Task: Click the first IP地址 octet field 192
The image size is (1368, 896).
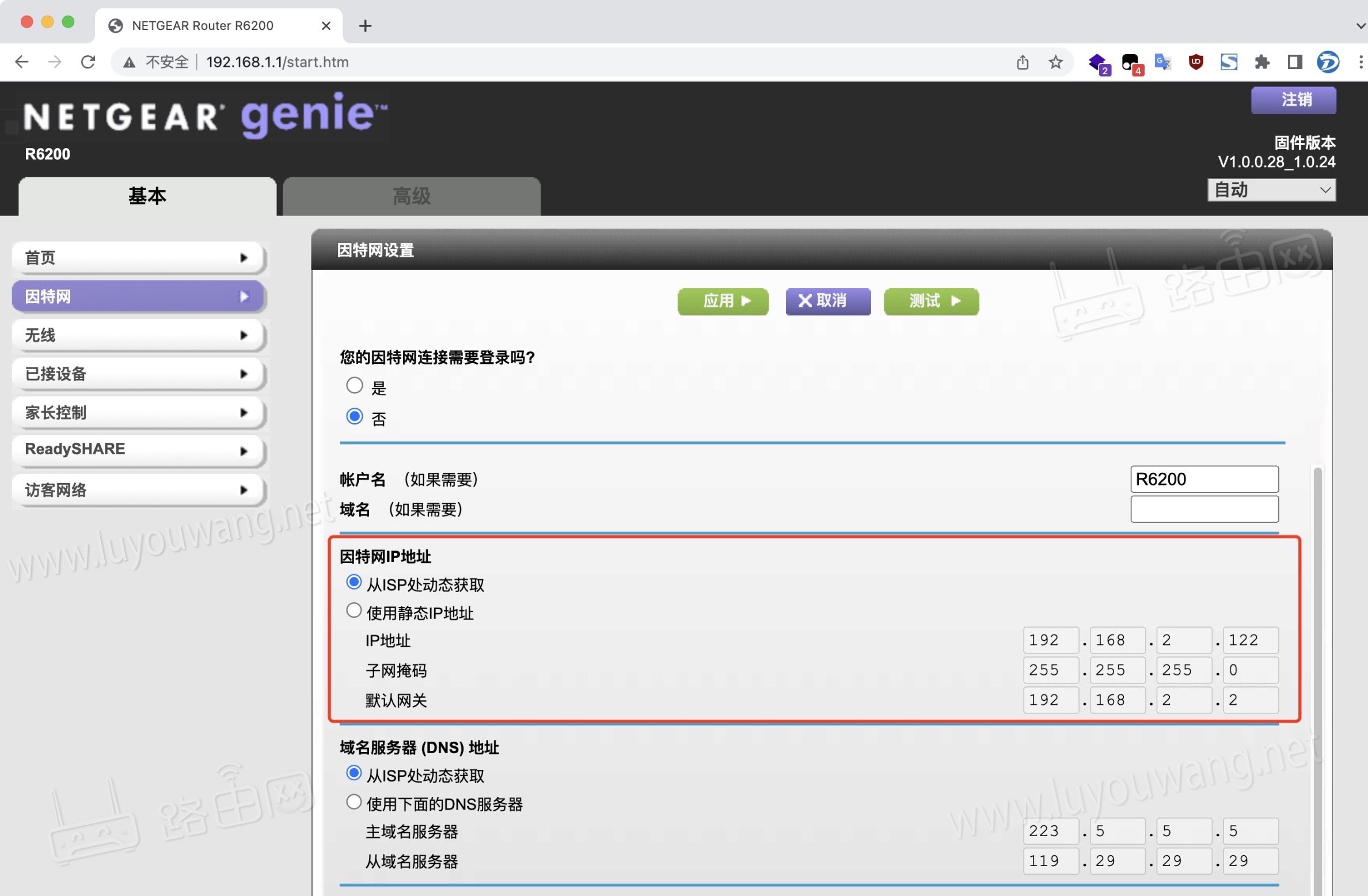Action: pos(1051,640)
